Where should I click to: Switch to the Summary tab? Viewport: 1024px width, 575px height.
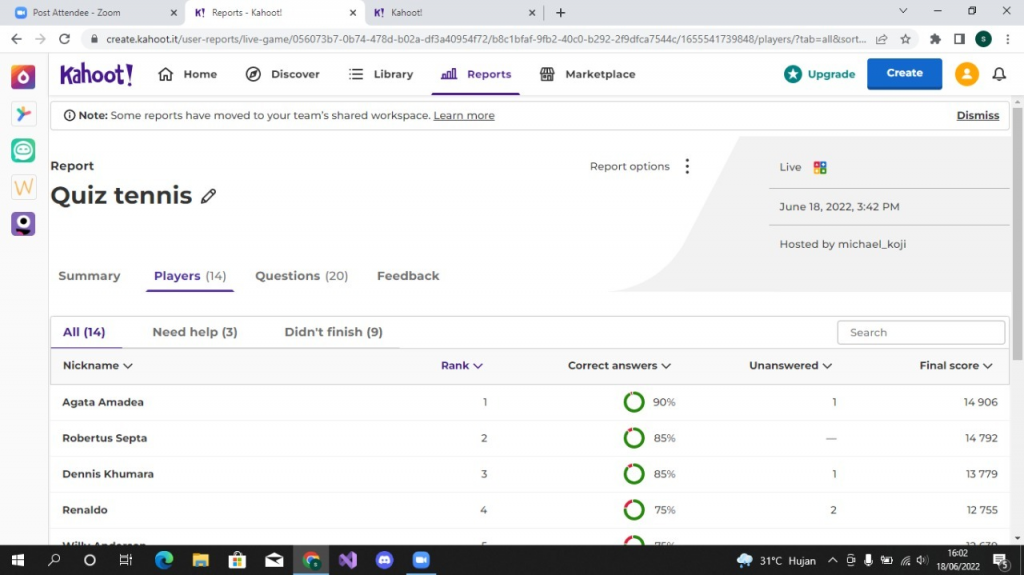click(x=89, y=276)
